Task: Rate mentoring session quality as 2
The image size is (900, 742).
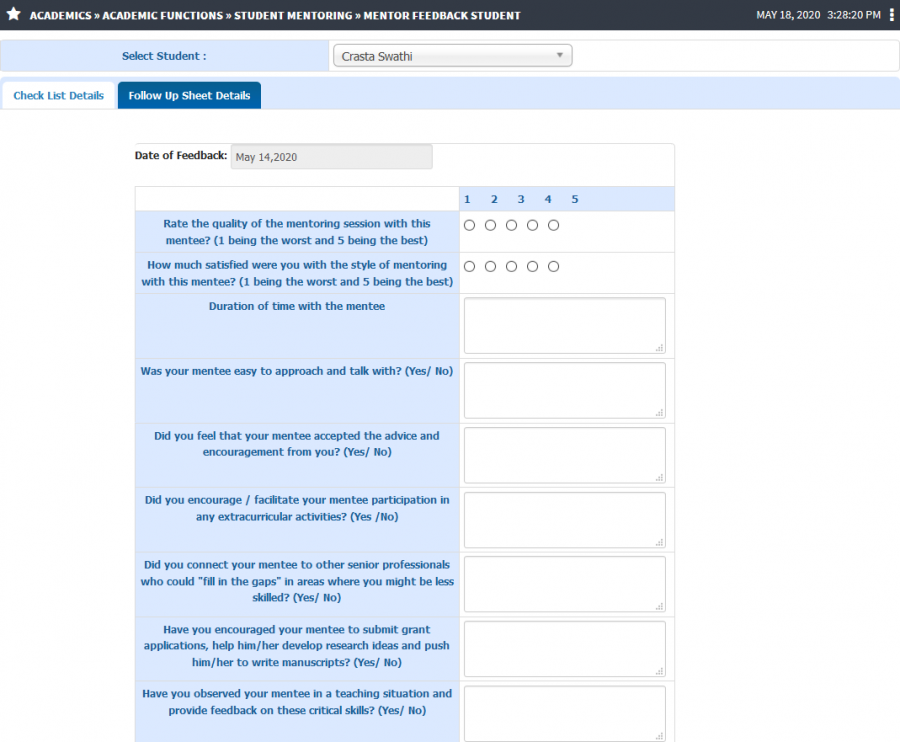Action: pos(490,226)
